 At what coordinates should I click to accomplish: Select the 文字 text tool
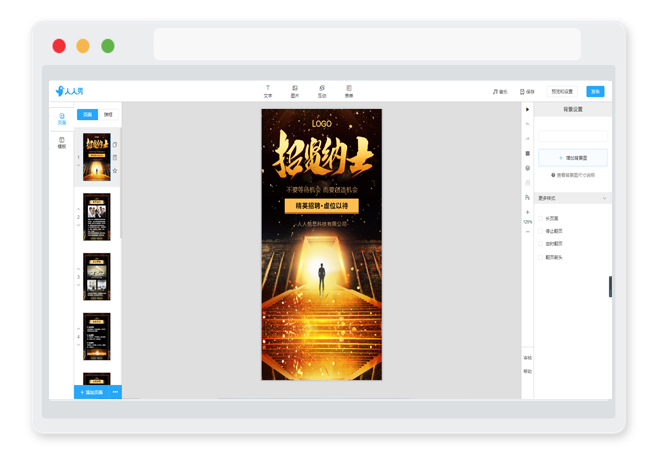pyautogui.click(x=268, y=91)
